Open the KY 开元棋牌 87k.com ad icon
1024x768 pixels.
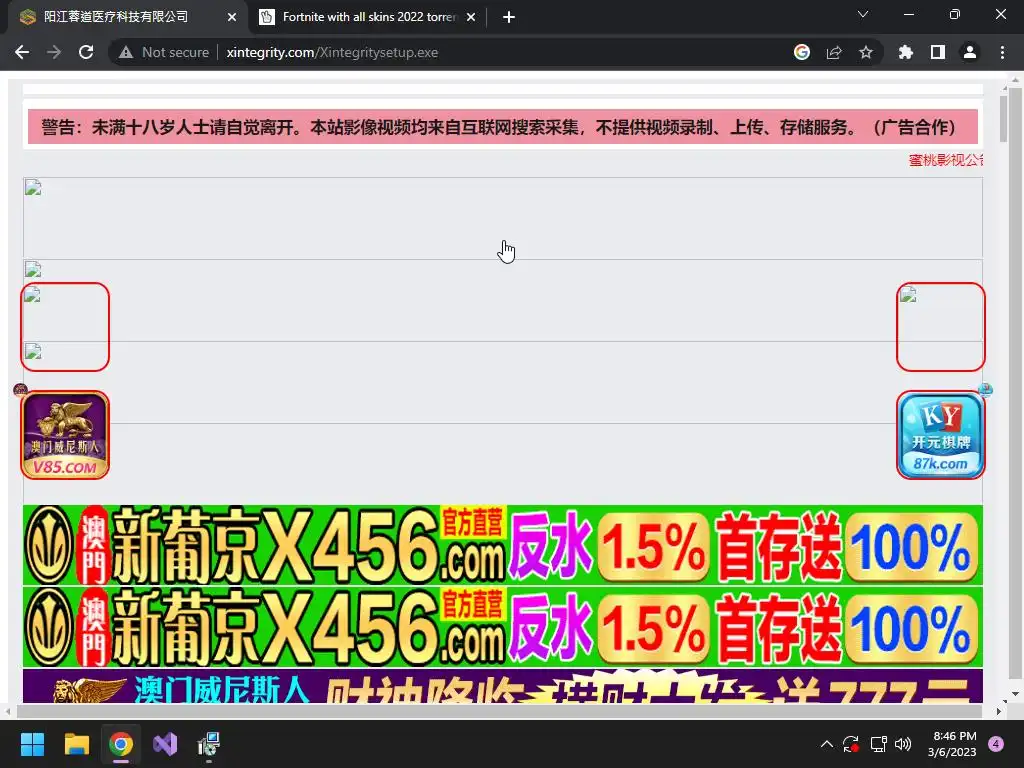coord(940,435)
